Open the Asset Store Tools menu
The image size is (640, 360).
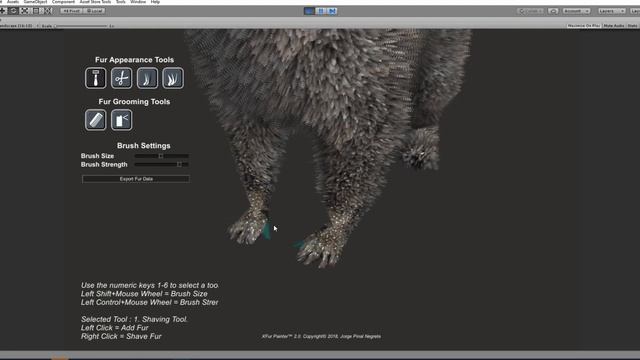pos(96,2)
